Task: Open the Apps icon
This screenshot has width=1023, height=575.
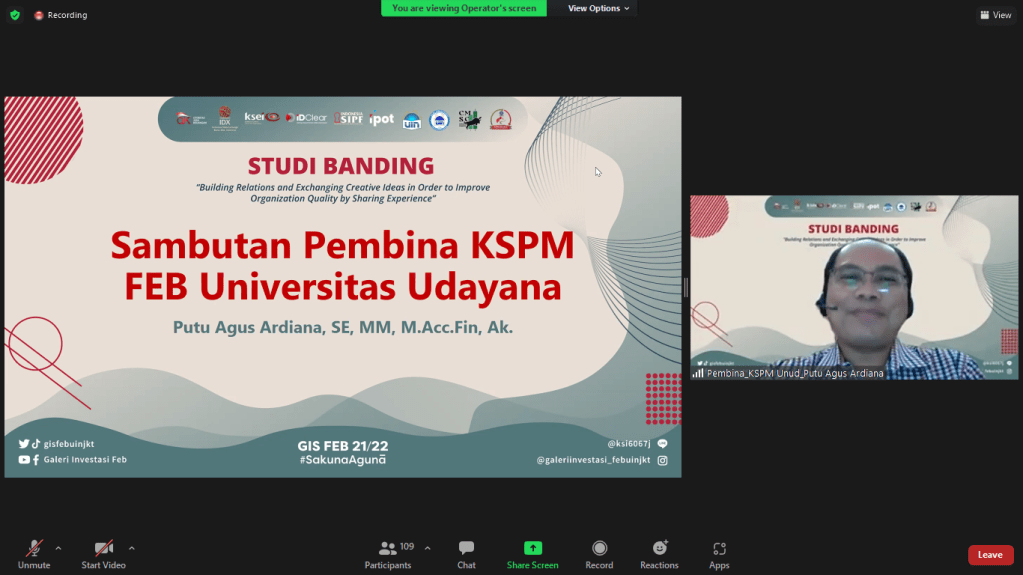Action: [719, 548]
